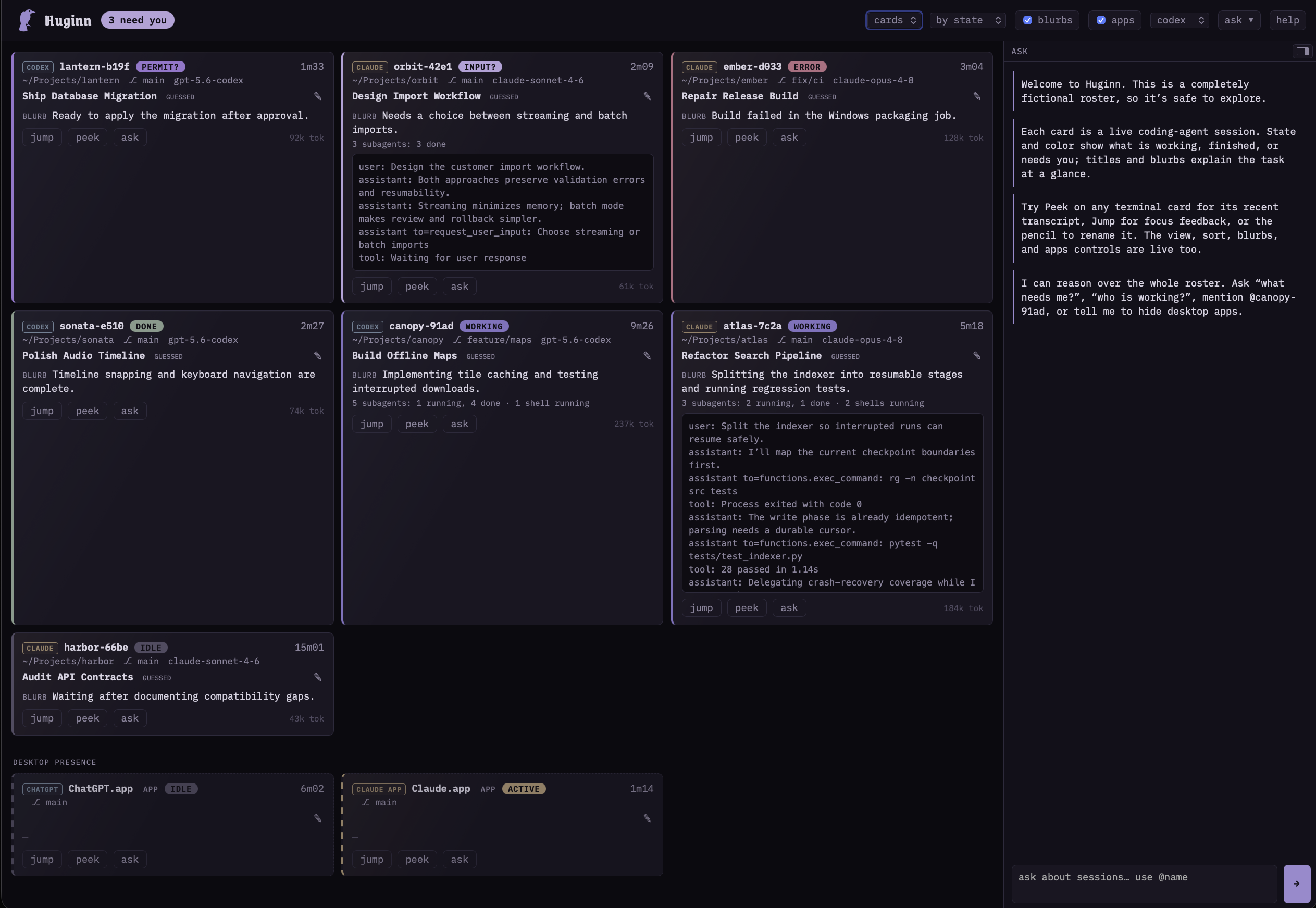Click title "Ship Database Migration"
The image size is (1316, 908).
pyautogui.click(x=89, y=96)
